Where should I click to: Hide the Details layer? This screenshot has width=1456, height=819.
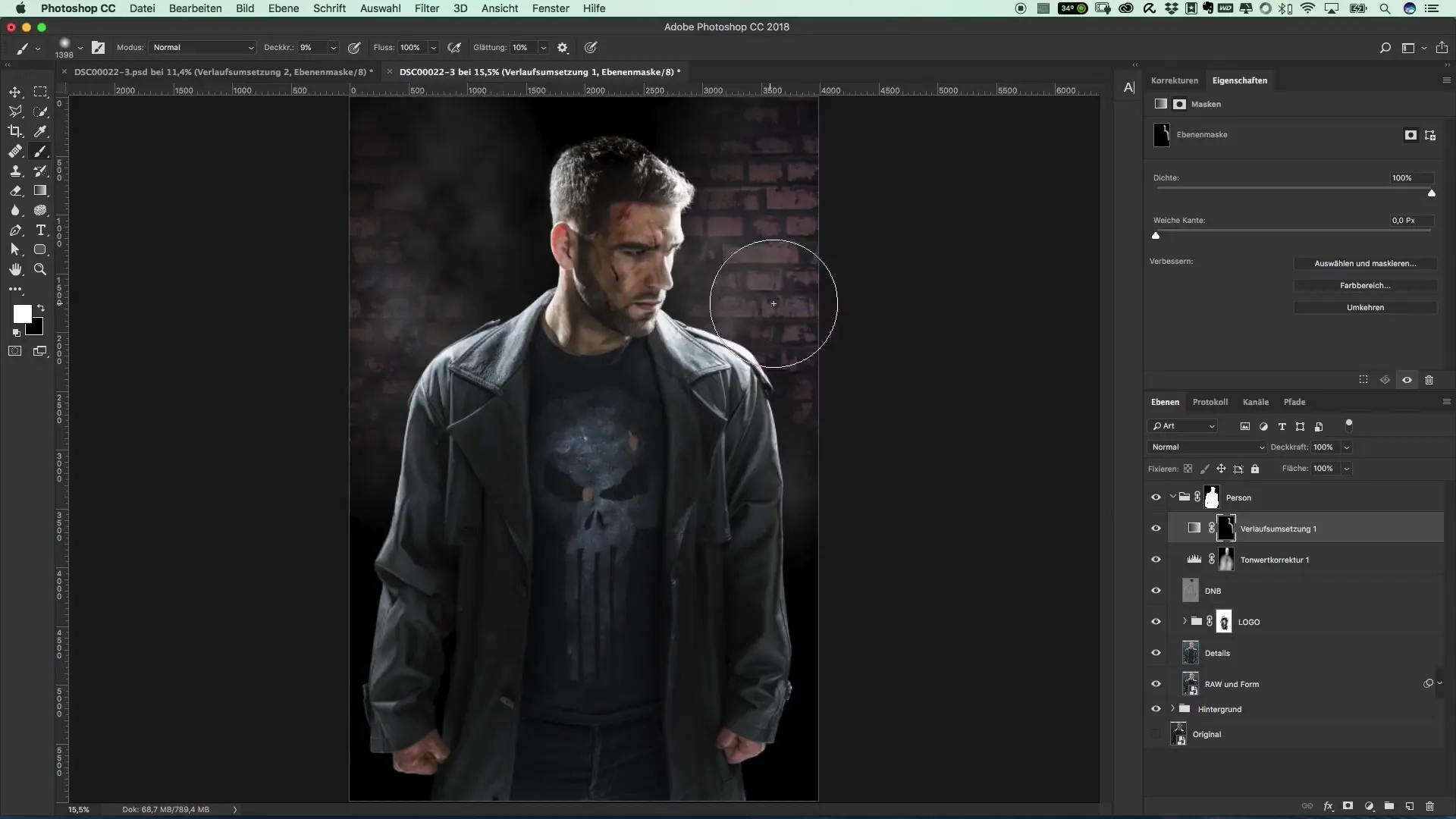click(1156, 653)
